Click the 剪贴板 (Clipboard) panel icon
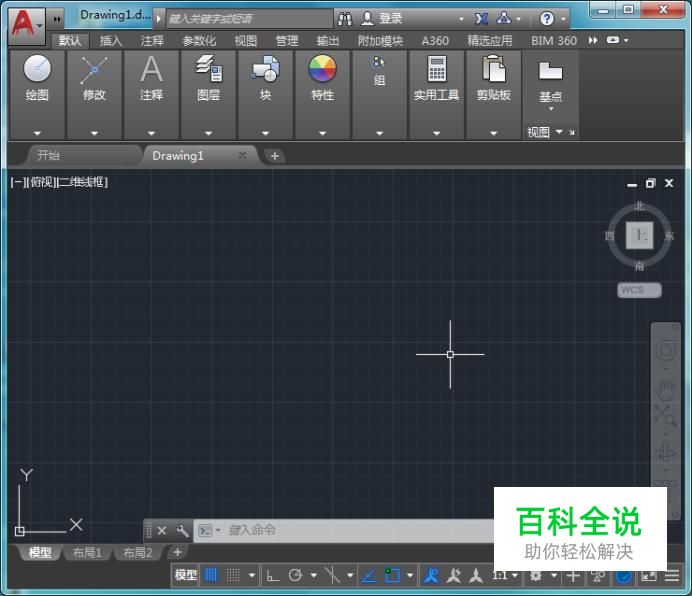Viewport: 692px width, 596px height. 493,70
